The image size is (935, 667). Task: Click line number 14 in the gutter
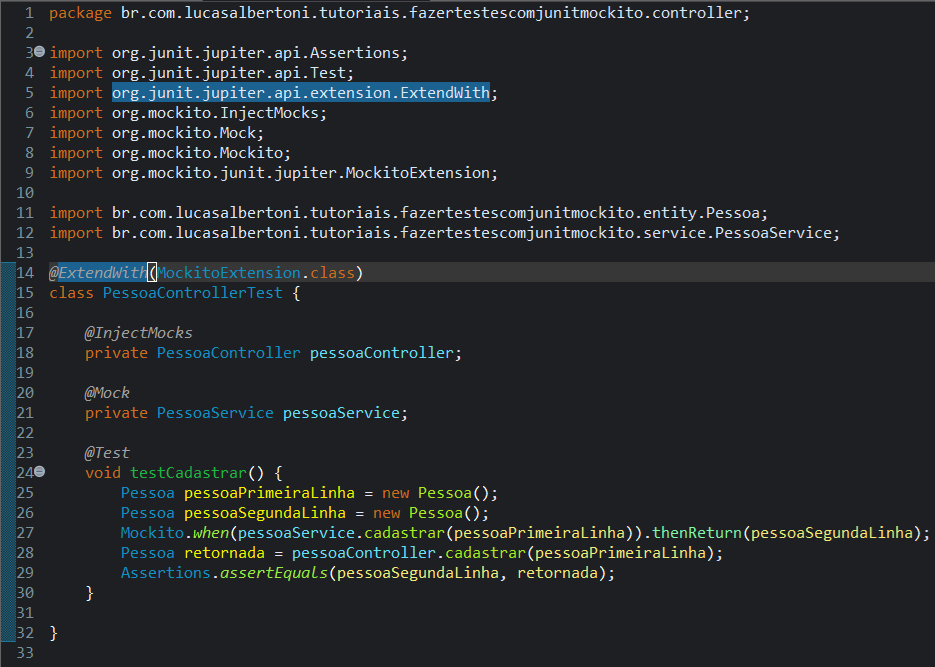(x=25, y=272)
